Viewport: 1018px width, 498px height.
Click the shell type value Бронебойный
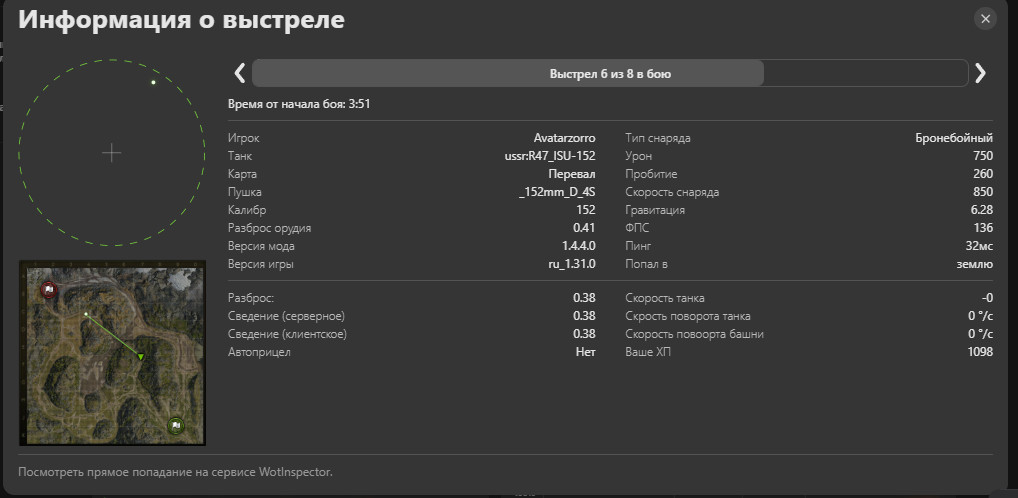(x=954, y=138)
